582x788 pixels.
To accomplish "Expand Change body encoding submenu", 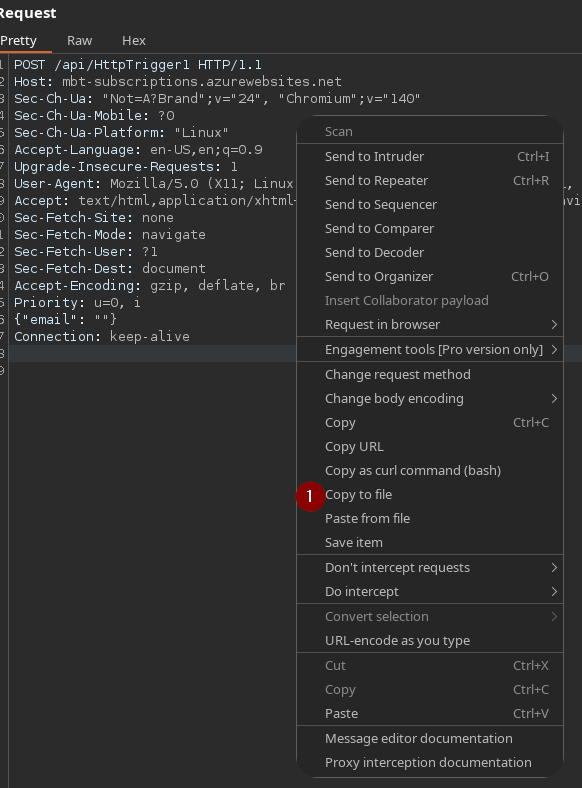I will pyautogui.click(x=430, y=399).
